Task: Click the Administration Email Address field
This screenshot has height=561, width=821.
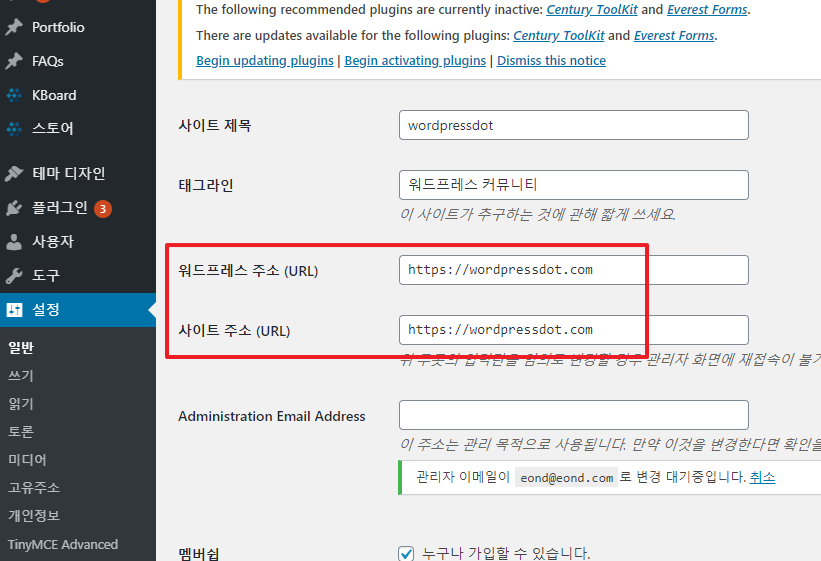Action: [573, 415]
